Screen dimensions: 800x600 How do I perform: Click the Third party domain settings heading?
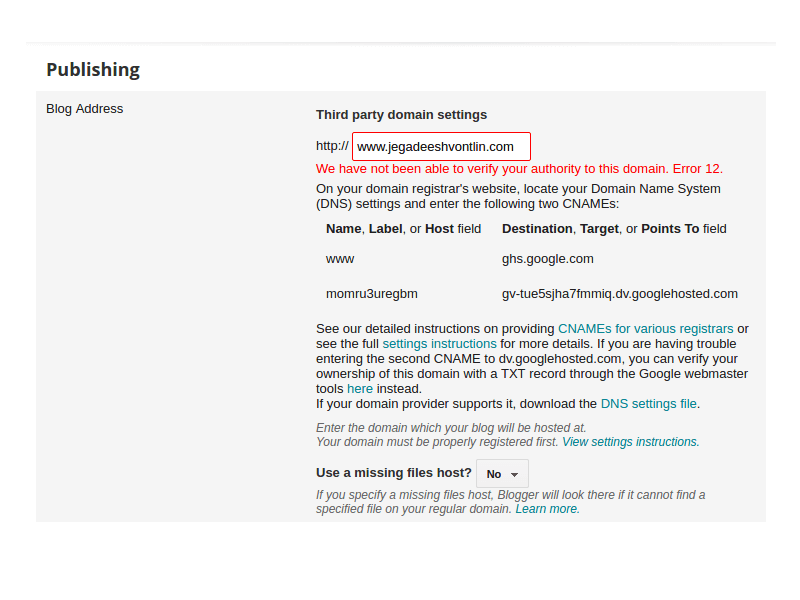pyautogui.click(x=401, y=115)
